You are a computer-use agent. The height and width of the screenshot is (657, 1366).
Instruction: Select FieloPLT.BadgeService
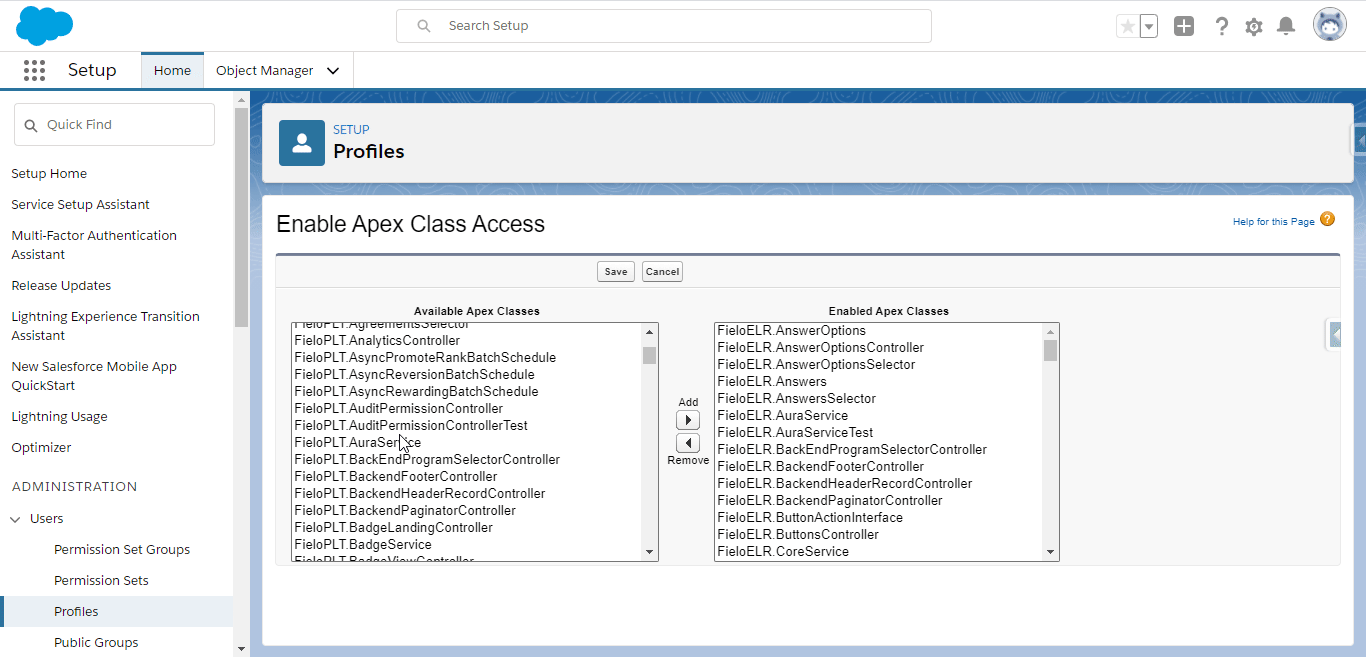tap(363, 545)
